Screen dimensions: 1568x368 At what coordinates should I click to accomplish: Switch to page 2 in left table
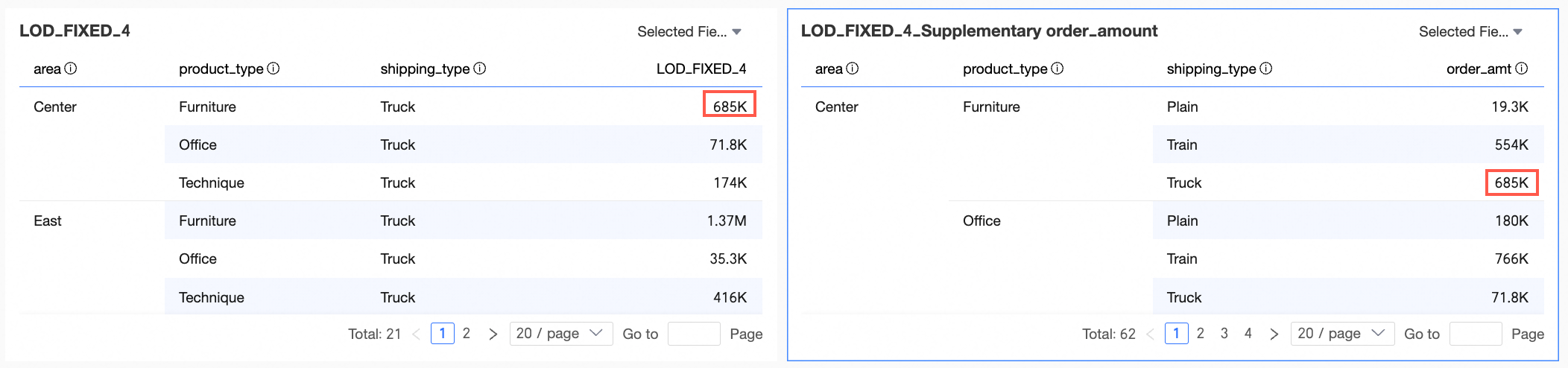(x=467, y=333)
